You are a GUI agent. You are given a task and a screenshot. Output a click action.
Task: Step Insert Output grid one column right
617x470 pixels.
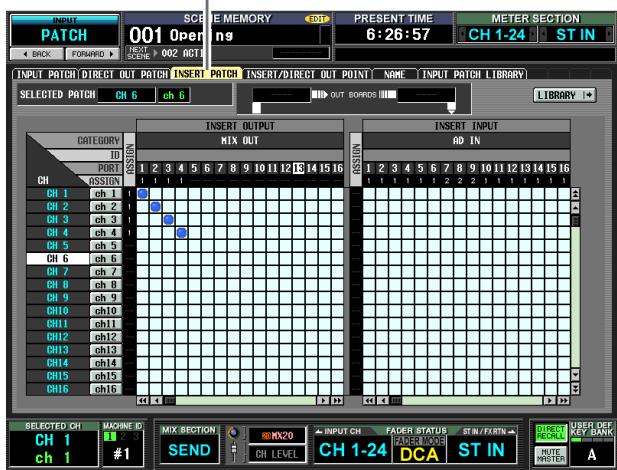point(323,401)
